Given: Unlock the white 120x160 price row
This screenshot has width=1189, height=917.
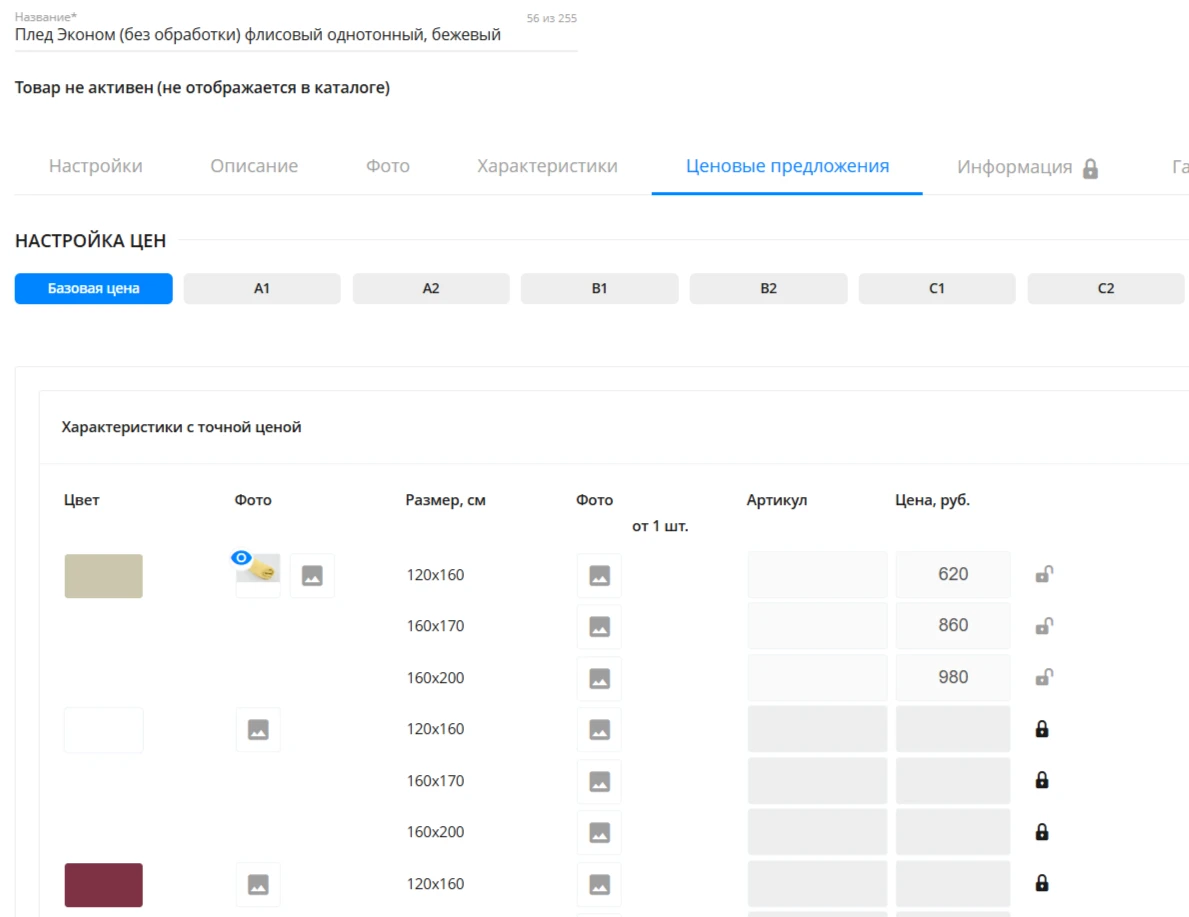Looking at the screenshot, I should pos(1042,729).
